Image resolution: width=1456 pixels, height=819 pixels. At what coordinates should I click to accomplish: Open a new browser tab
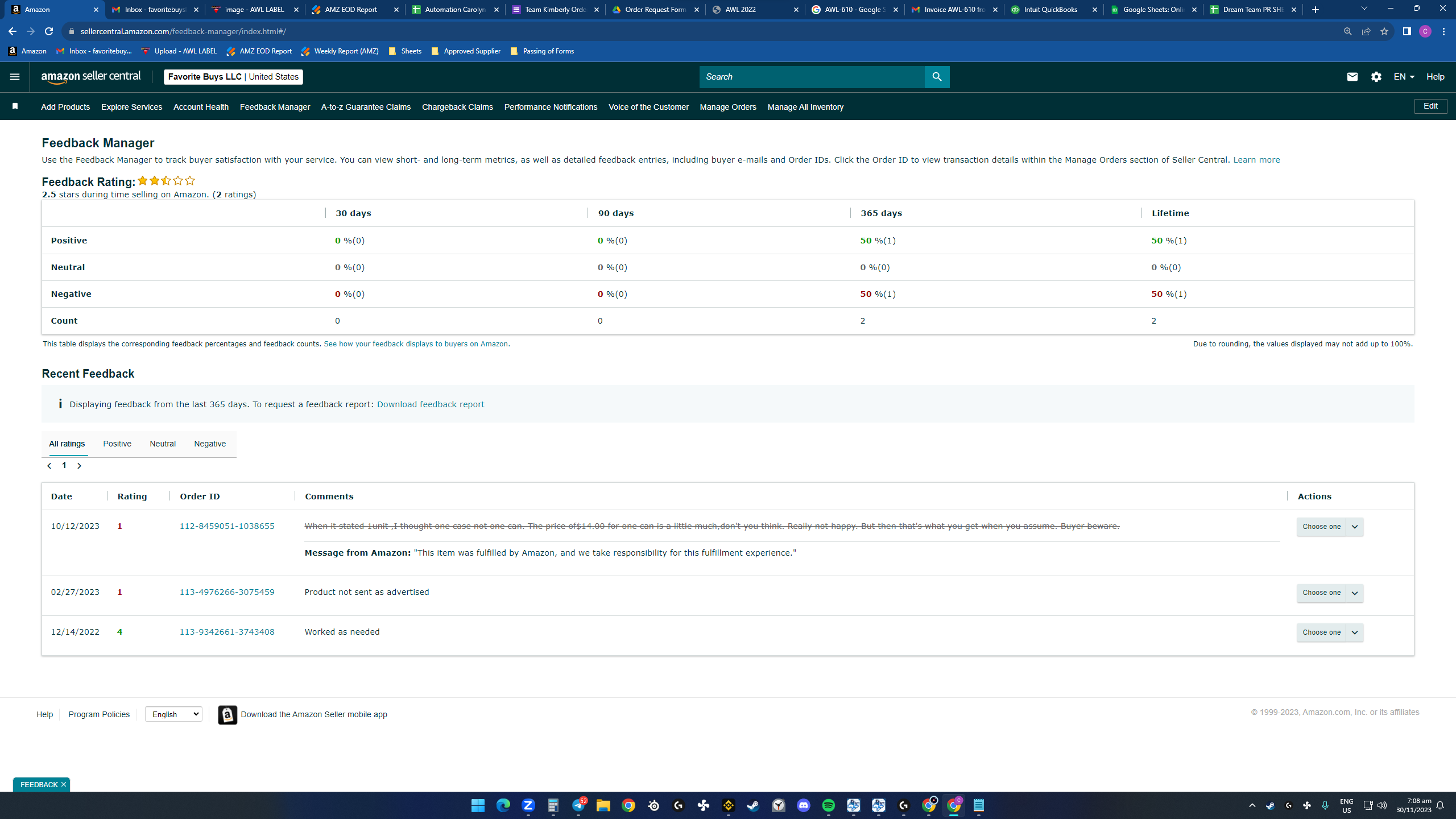tap(1316, 10)
